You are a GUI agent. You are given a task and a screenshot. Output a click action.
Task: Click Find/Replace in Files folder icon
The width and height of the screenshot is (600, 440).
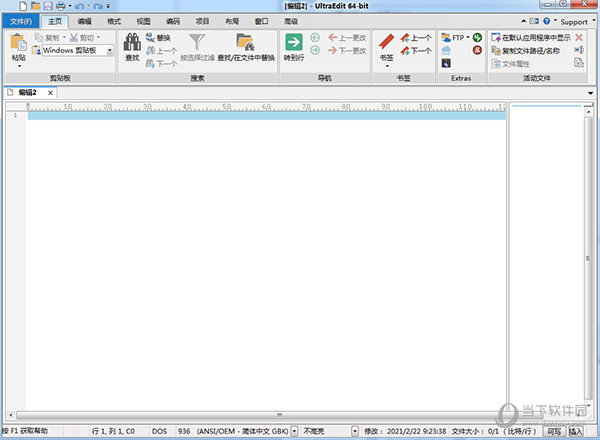coord(245,42)
